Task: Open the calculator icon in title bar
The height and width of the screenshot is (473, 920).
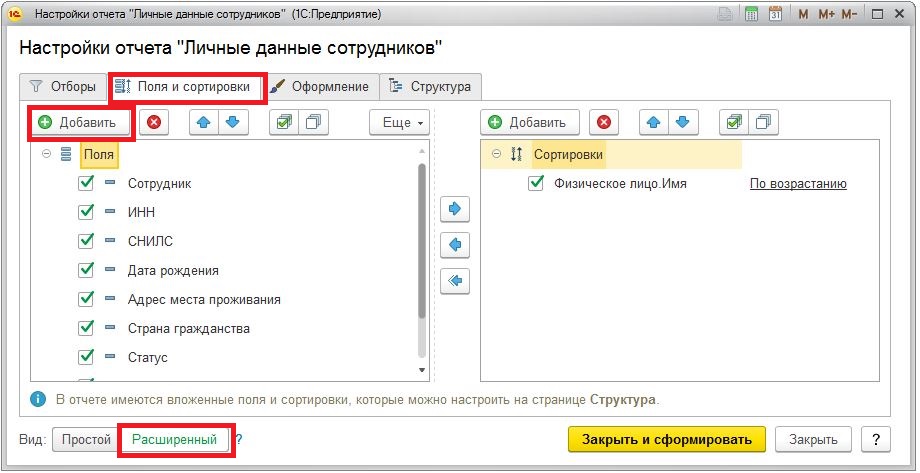Action: click(x=751, y=14)
